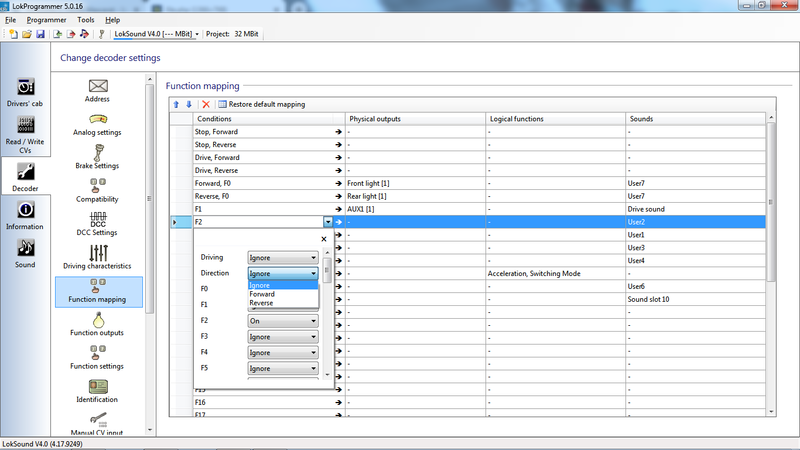Image resolution: width=800 pixels, height=450 pixels.
Task: Open the Help menu
Action: pos(113,20)
